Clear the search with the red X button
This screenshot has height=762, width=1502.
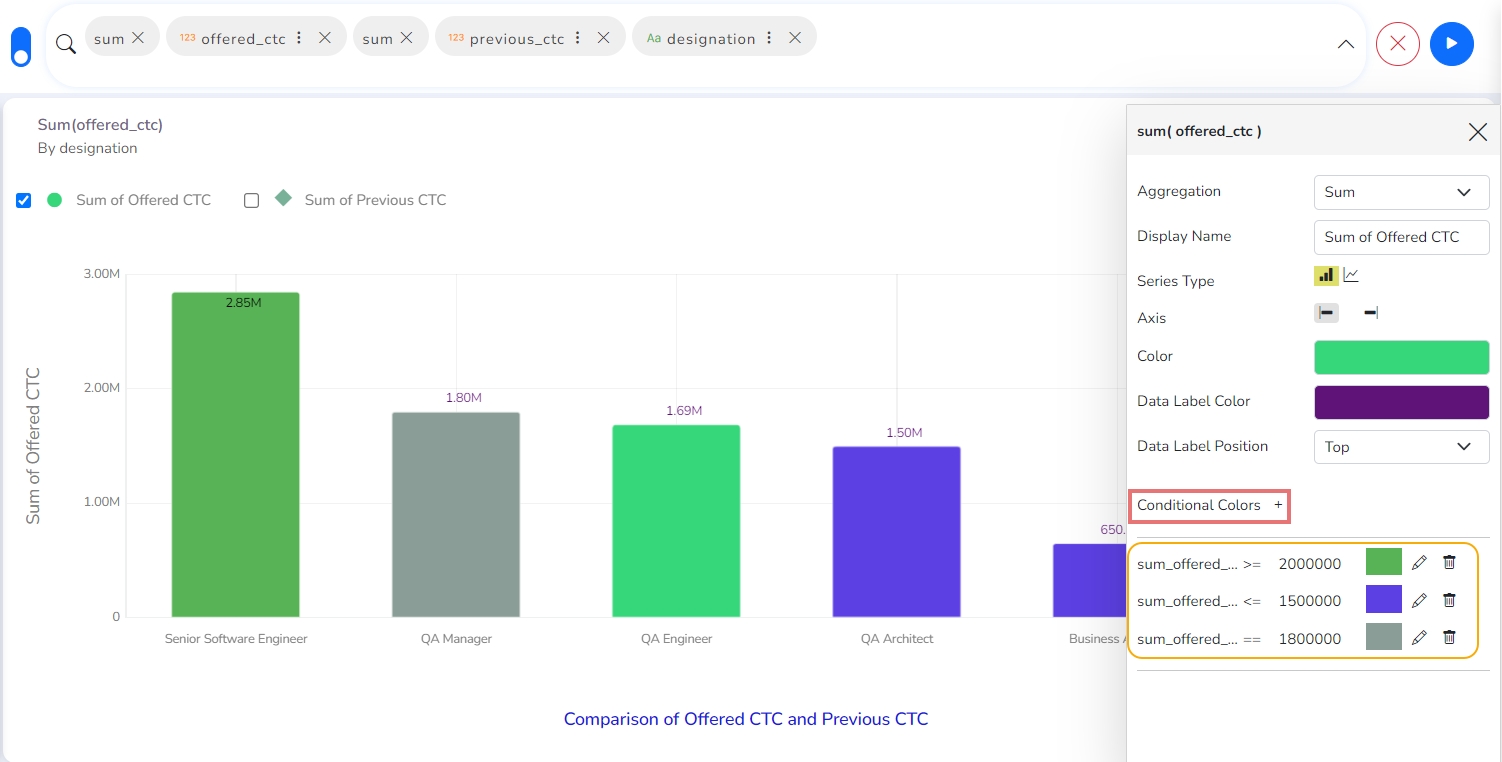[1398, 44]
